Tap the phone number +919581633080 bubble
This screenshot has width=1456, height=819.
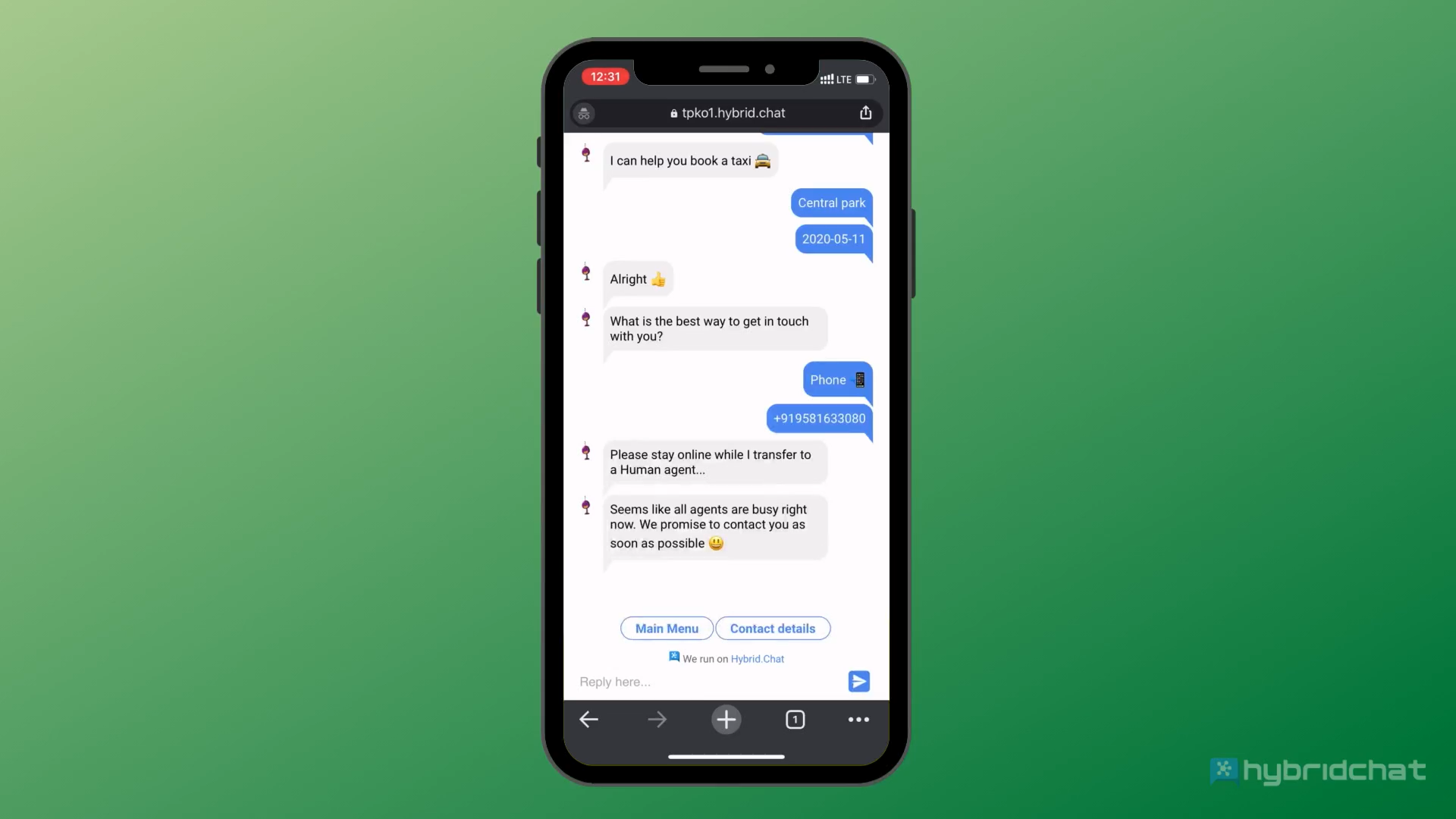coord(819,418)
